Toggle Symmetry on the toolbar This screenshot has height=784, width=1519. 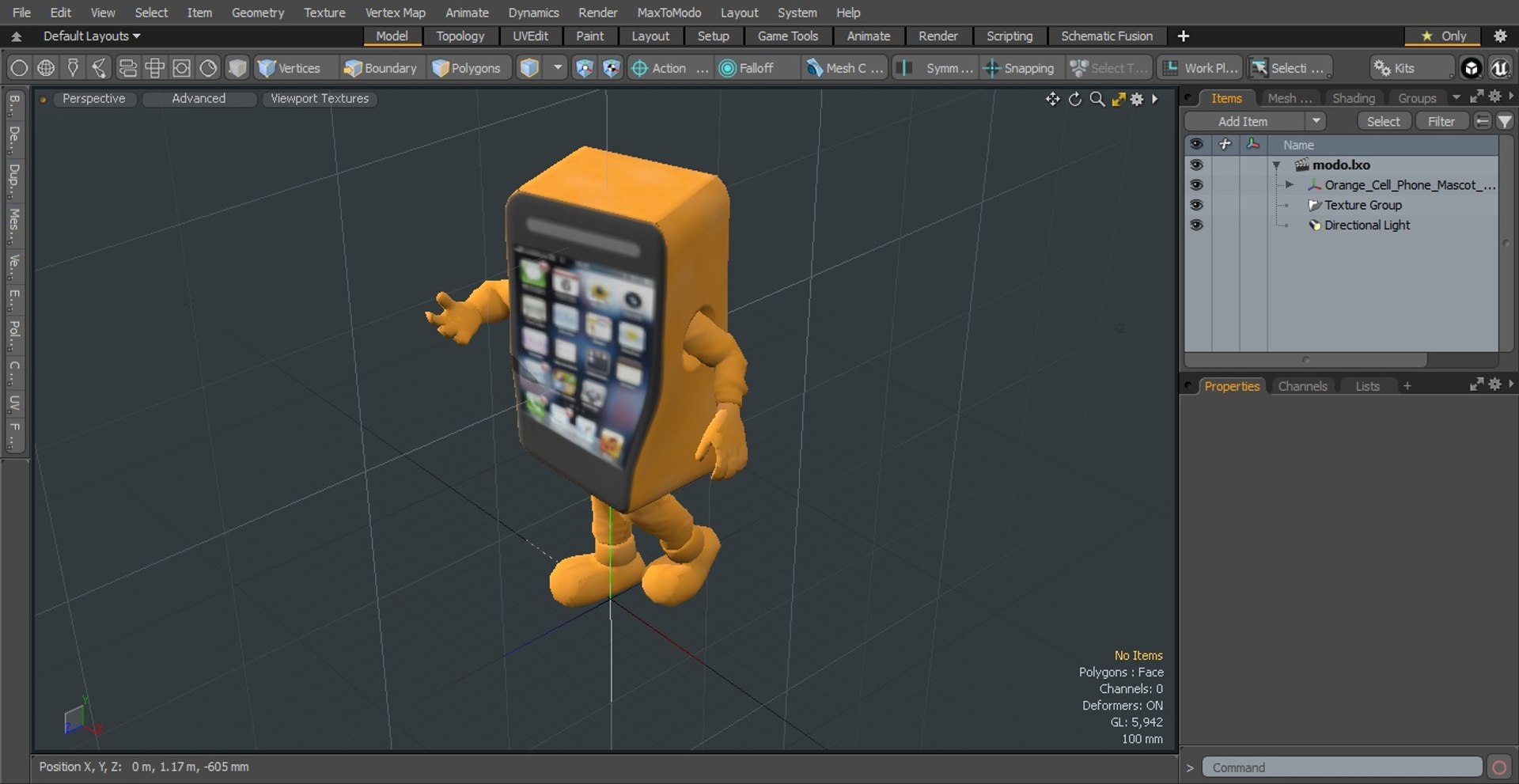936,68
